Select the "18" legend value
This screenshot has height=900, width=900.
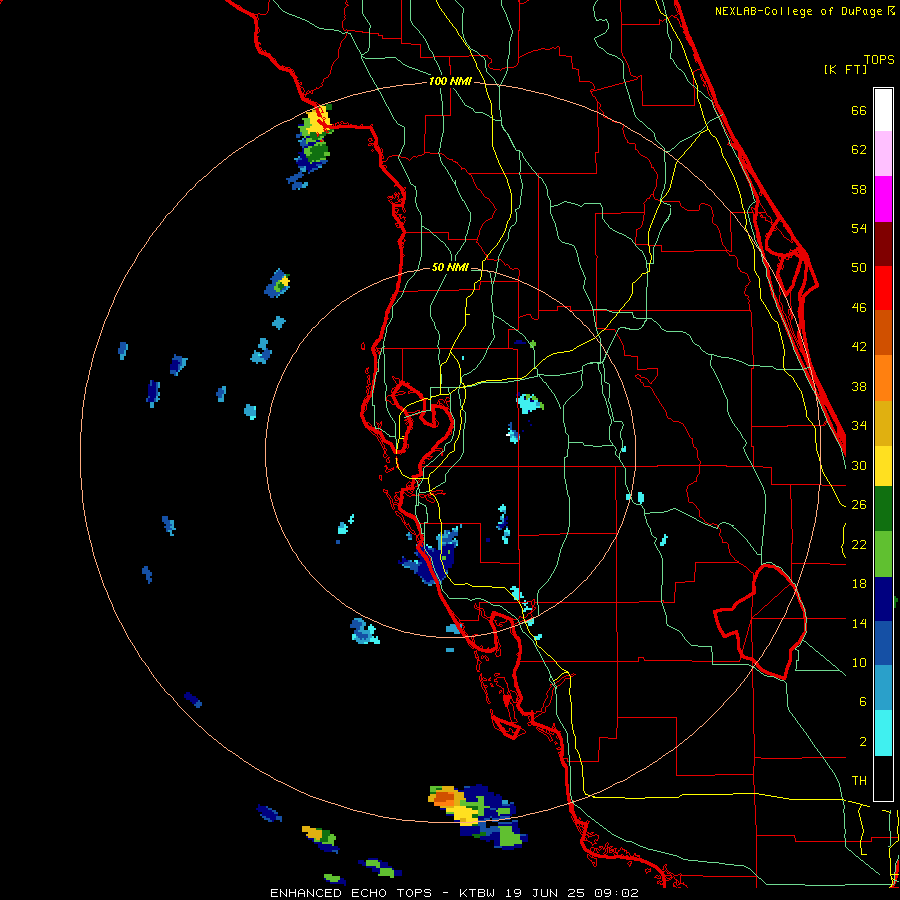[859, 584]
